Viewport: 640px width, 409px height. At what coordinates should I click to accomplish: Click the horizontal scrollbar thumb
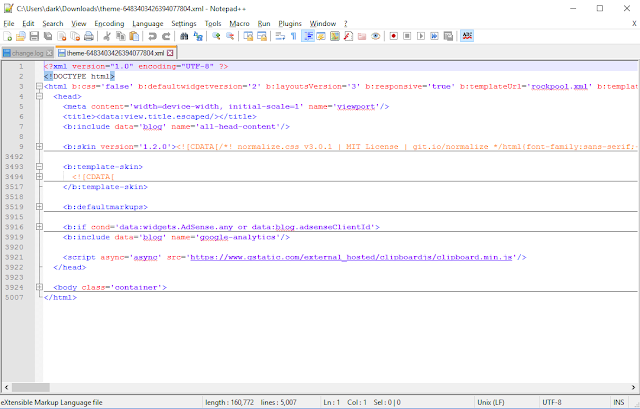pos(31,387)
